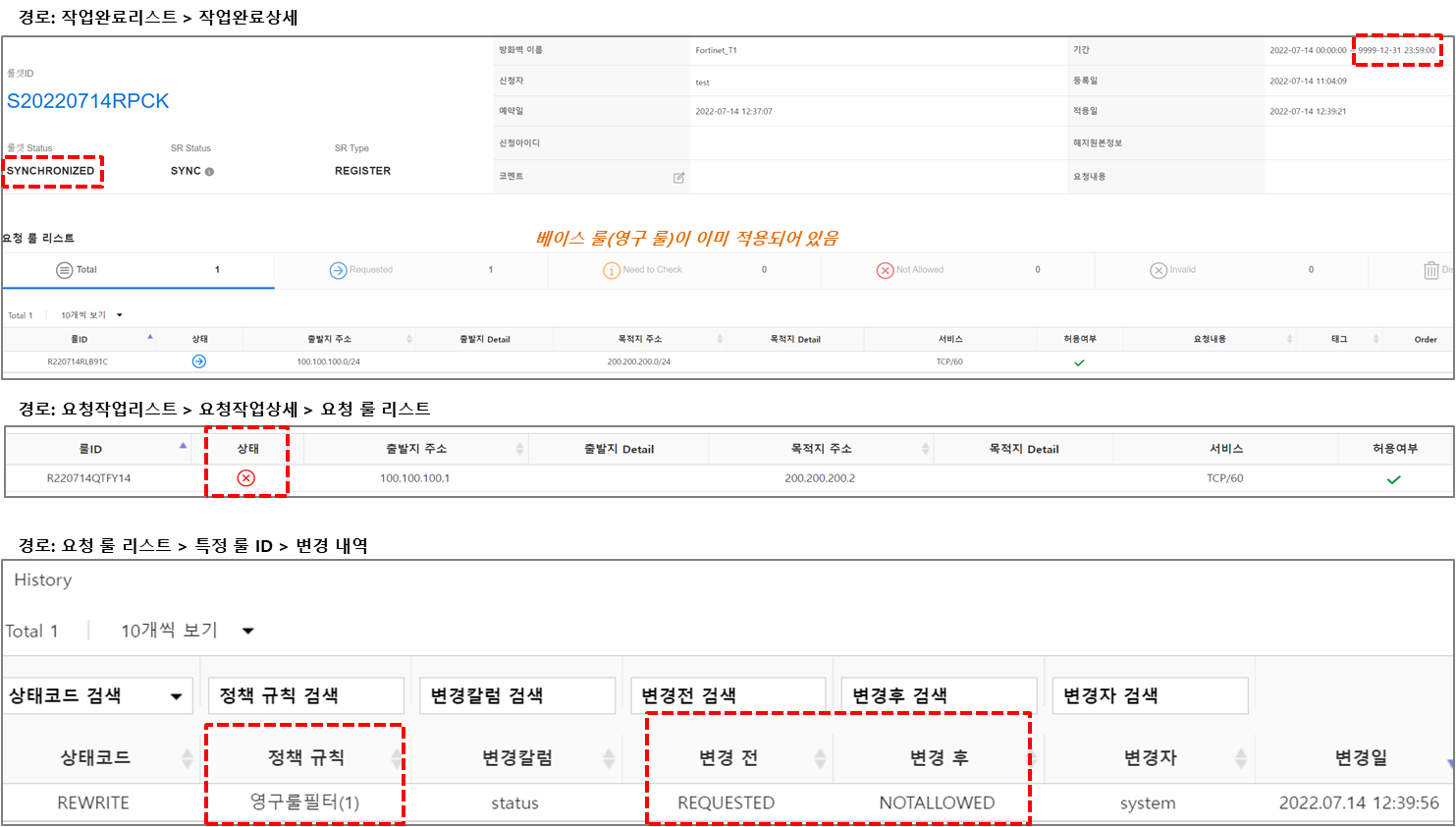The image size is (1456, 827).
Task: Sort top table by 요청내용 column
Action: click(1289, 339)
